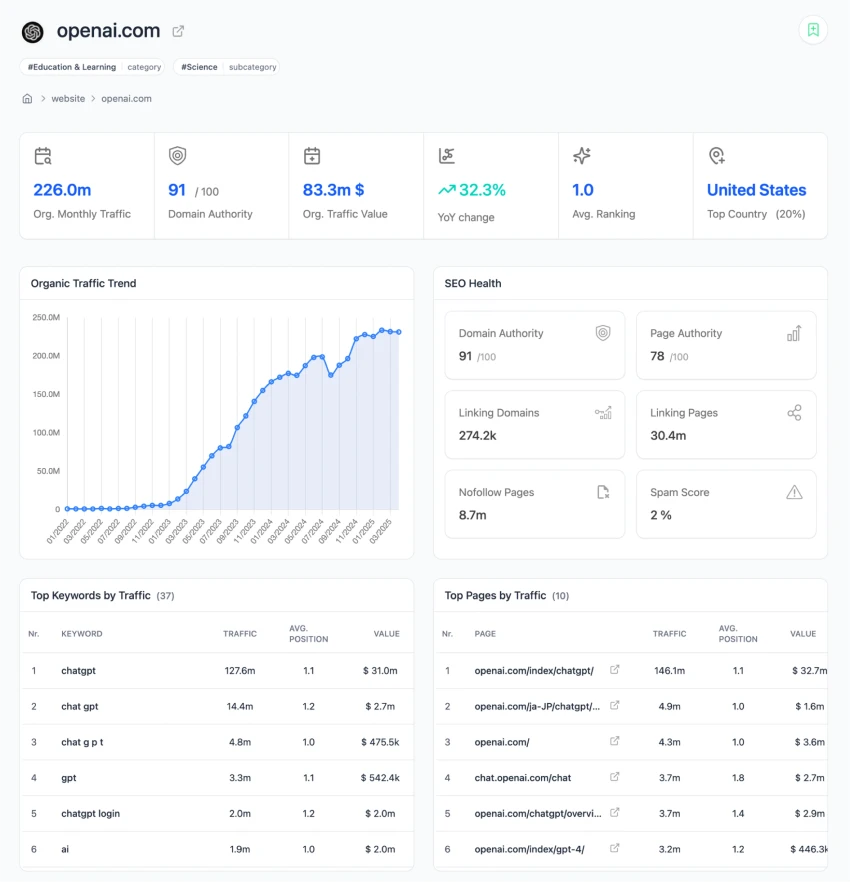Click the Spam Score warning triangle icon
This screenshot has height=882, width=850.
(794, 492)
